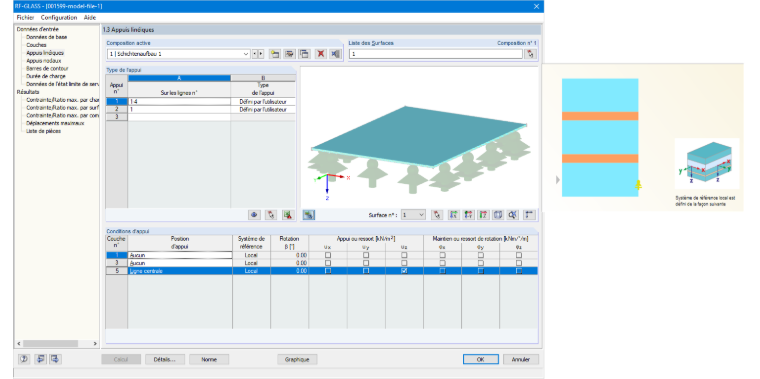Click the pick lines icon below support table

(271, 215)
